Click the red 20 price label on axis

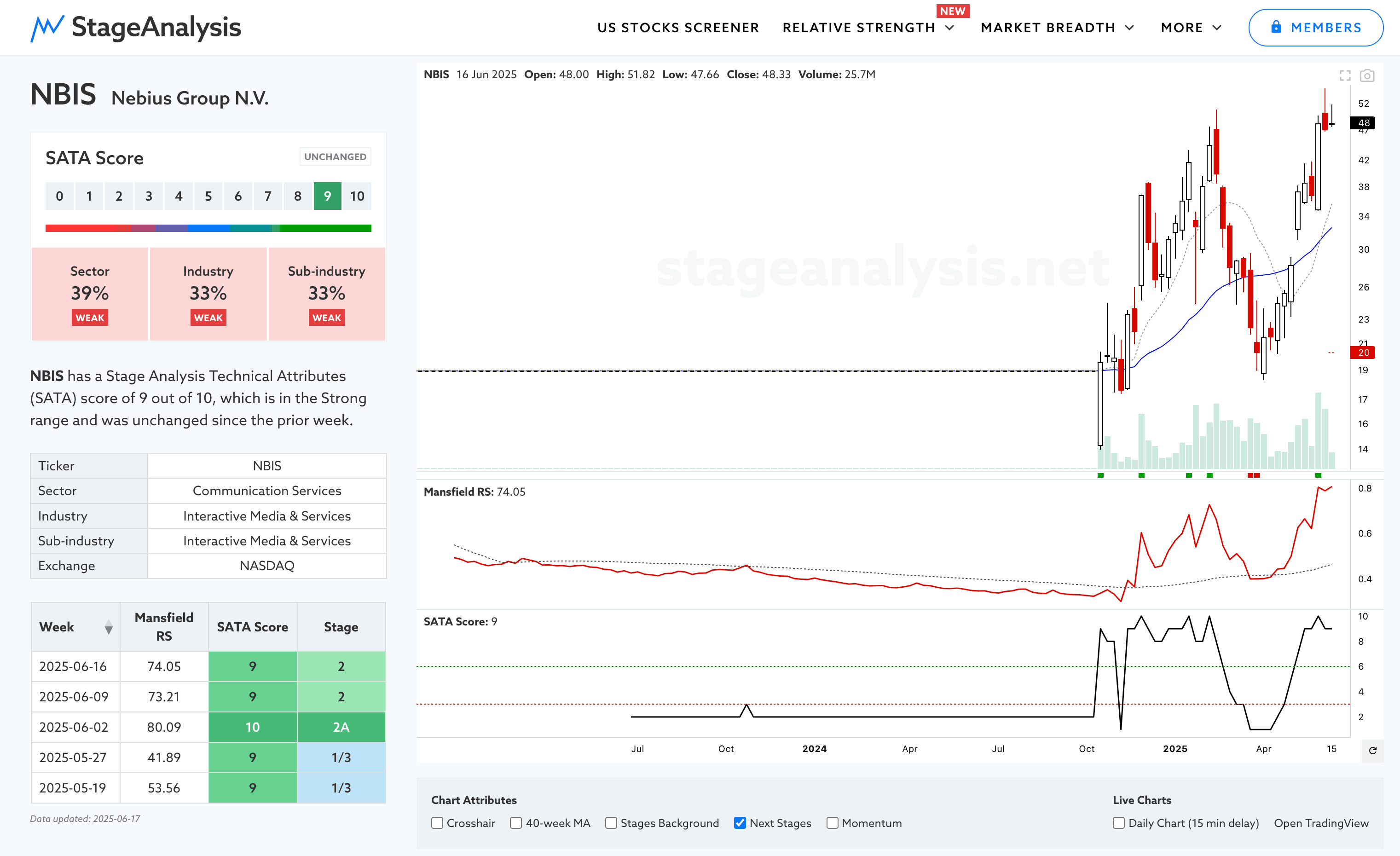tap(1363, 353)
